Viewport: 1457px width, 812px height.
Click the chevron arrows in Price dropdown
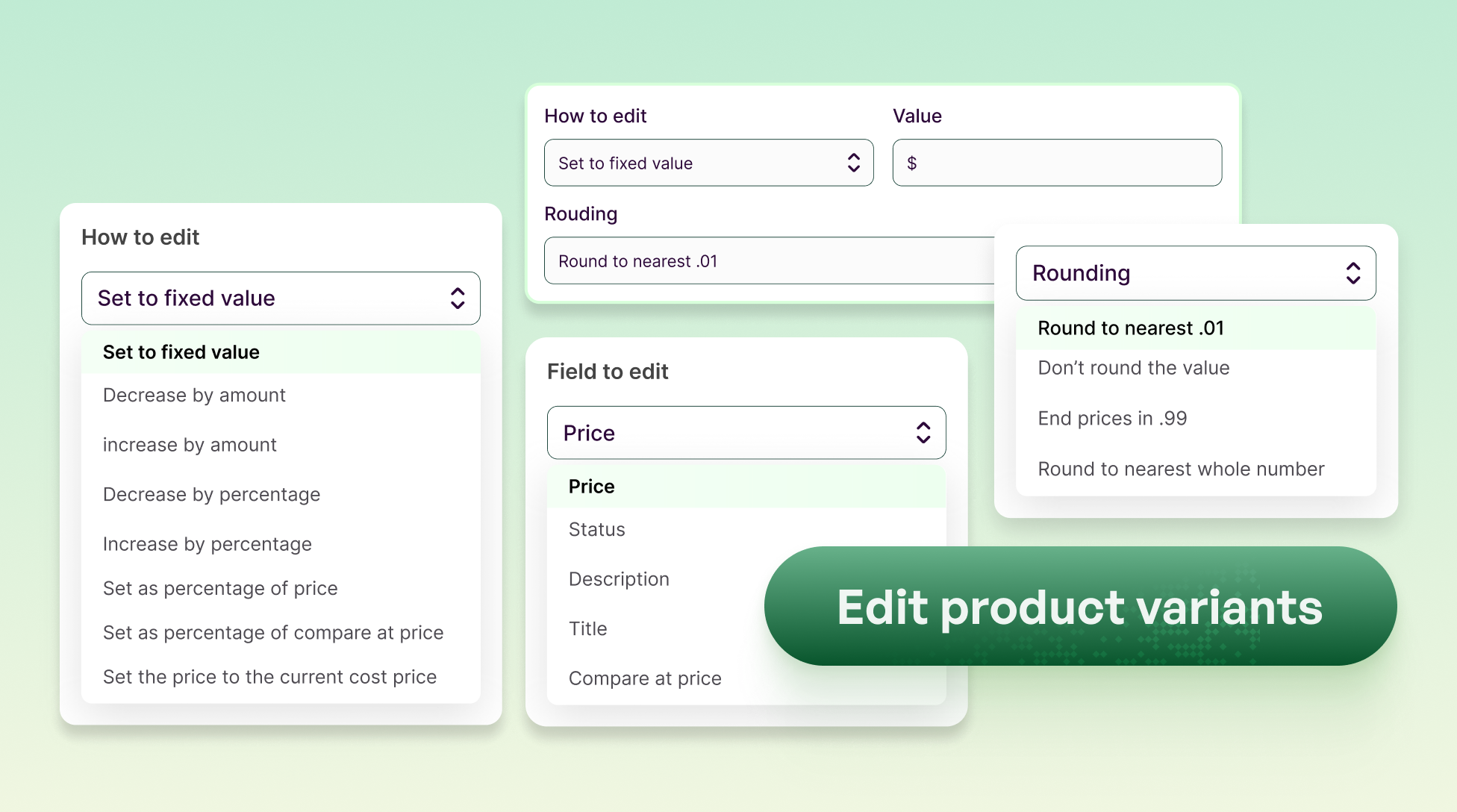[923, 433]
